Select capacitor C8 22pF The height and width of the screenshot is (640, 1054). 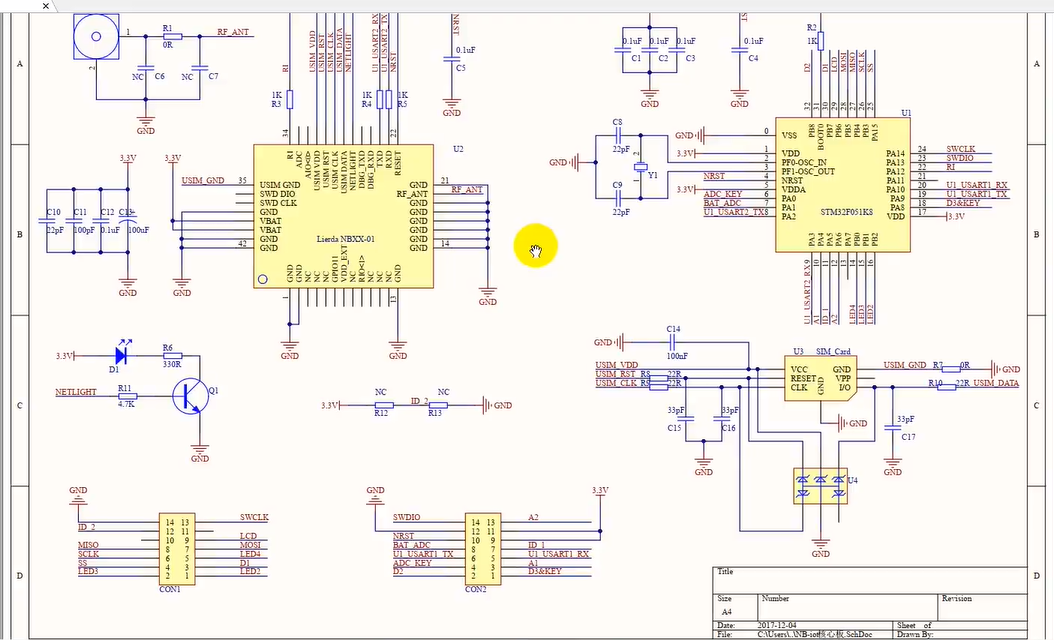(618, 136)
